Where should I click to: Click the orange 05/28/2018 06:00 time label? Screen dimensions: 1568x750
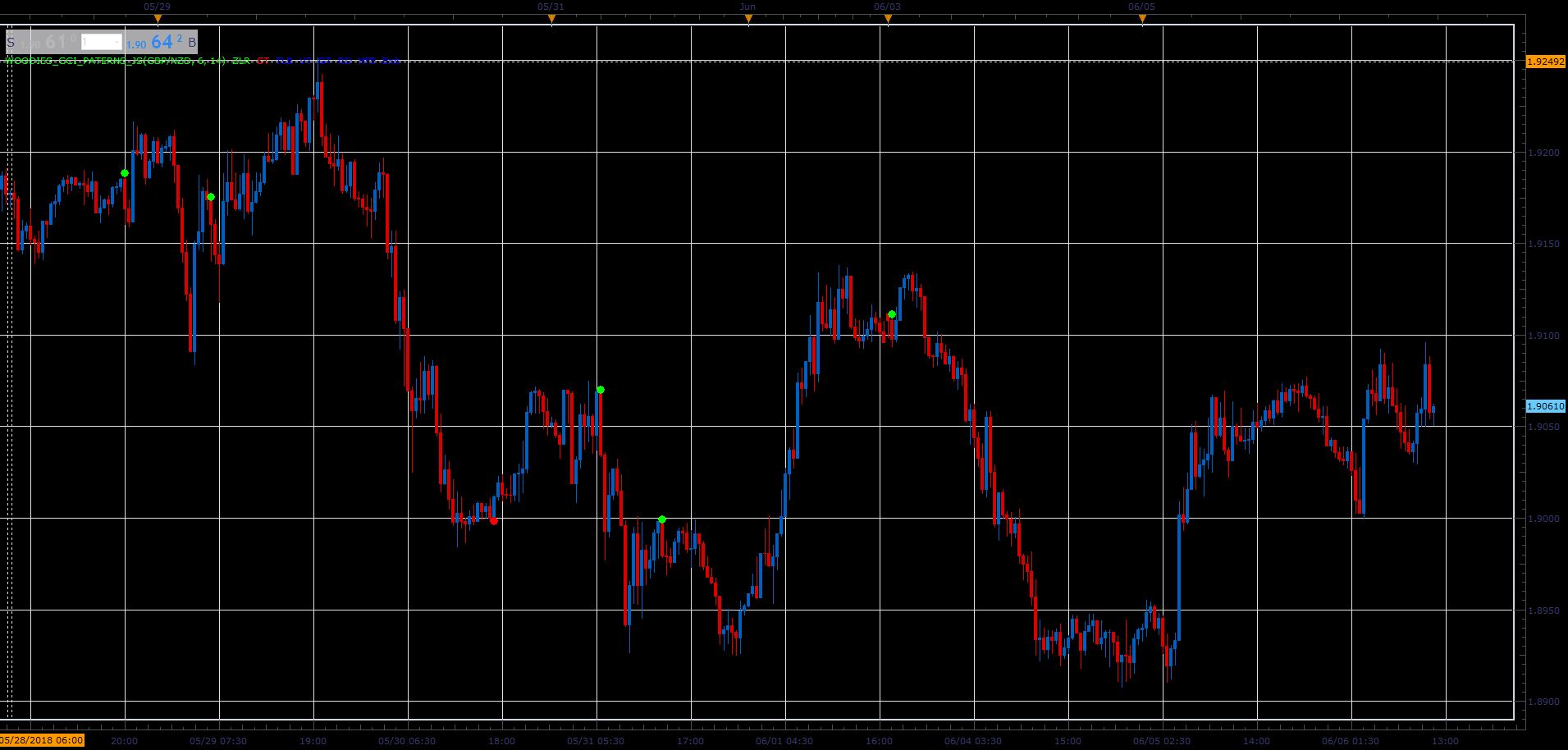[42, 740]
